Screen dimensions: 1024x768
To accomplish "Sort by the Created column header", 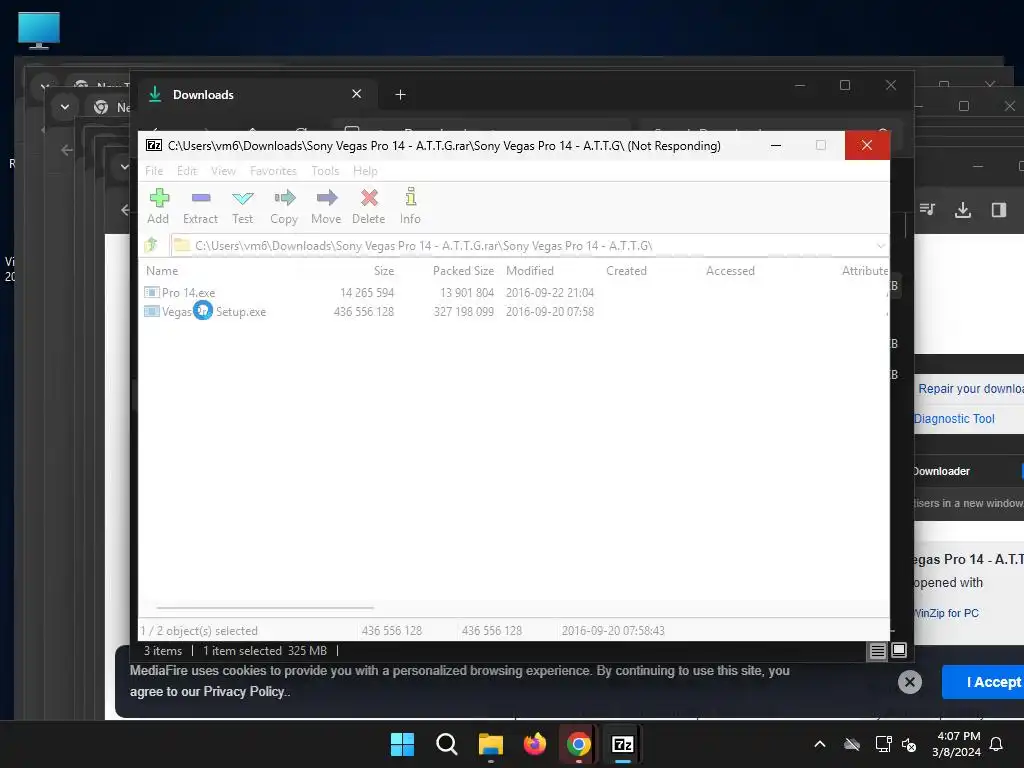I will (626, 270).
